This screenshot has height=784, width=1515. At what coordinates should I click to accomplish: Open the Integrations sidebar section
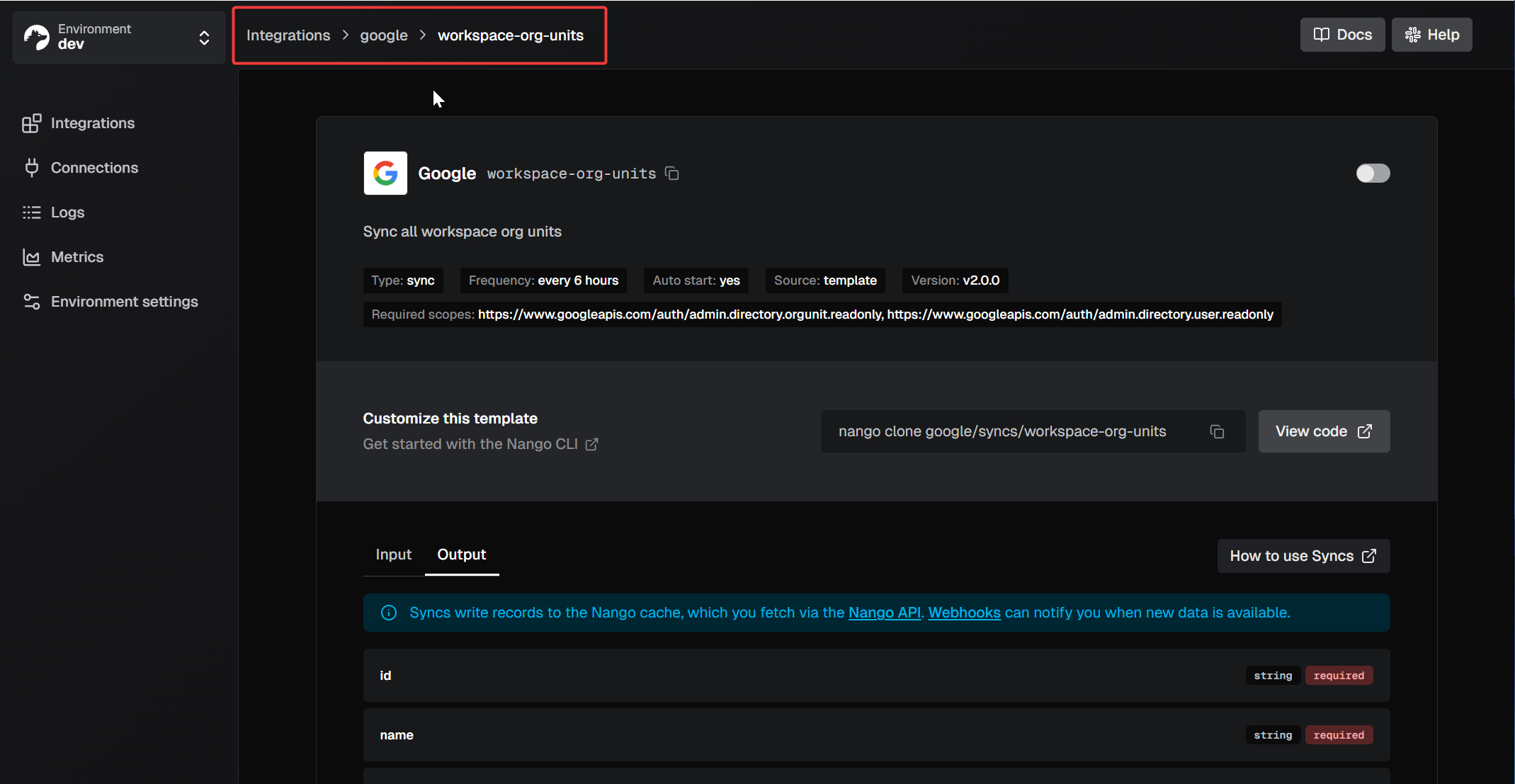point(92,123)
